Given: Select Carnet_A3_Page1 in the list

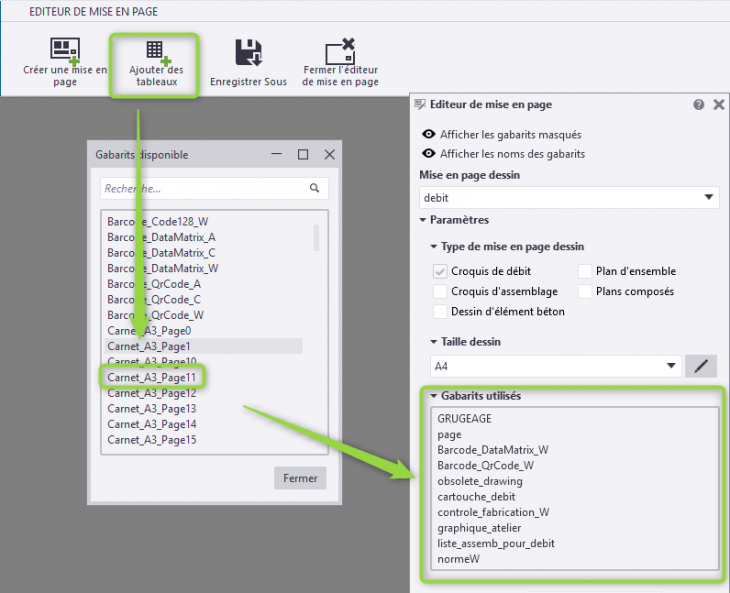Looking at the screenshot, I should tap(205, 346).
